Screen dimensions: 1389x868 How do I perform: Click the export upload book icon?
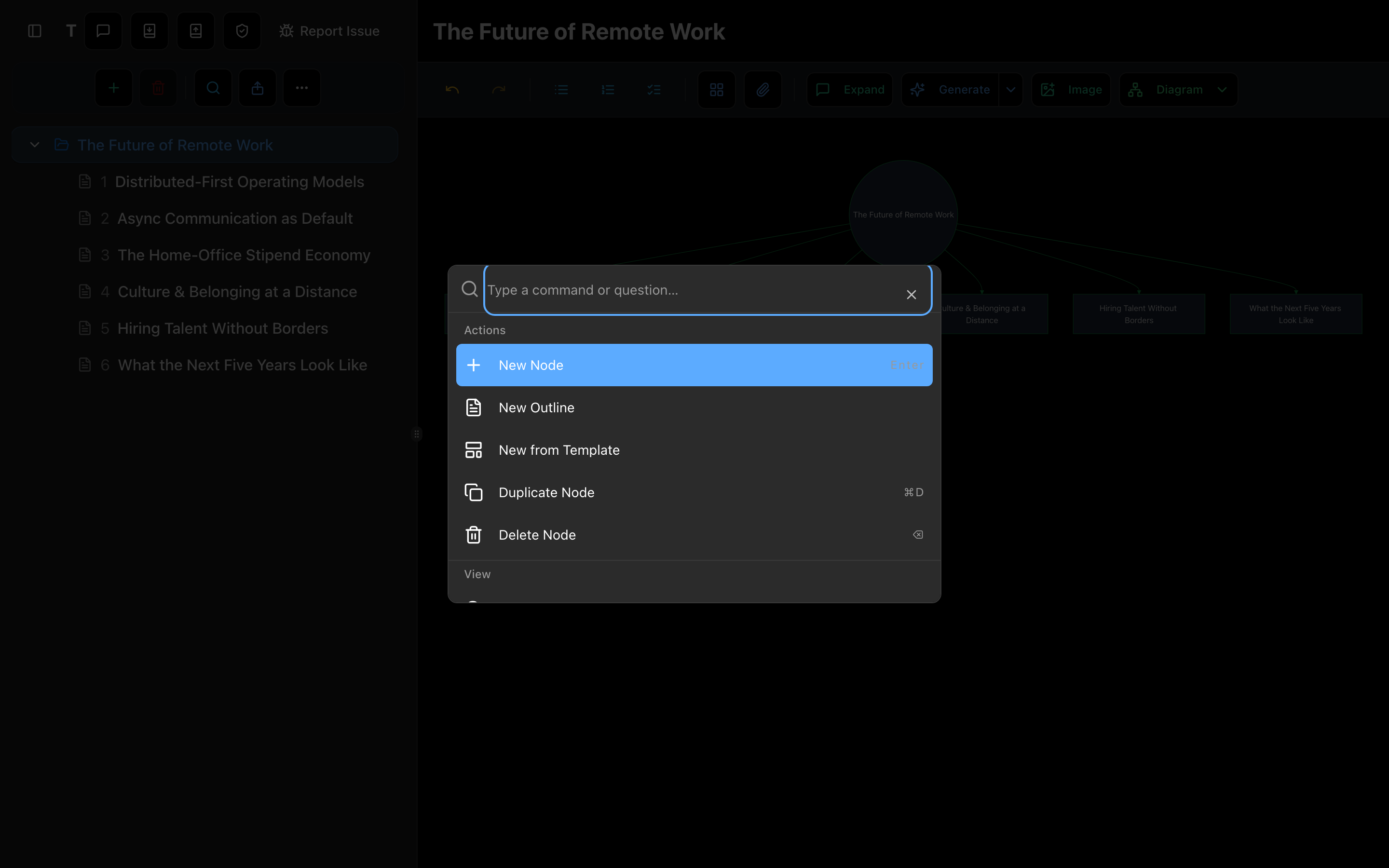pyautogui.click(x=196, y=31)
